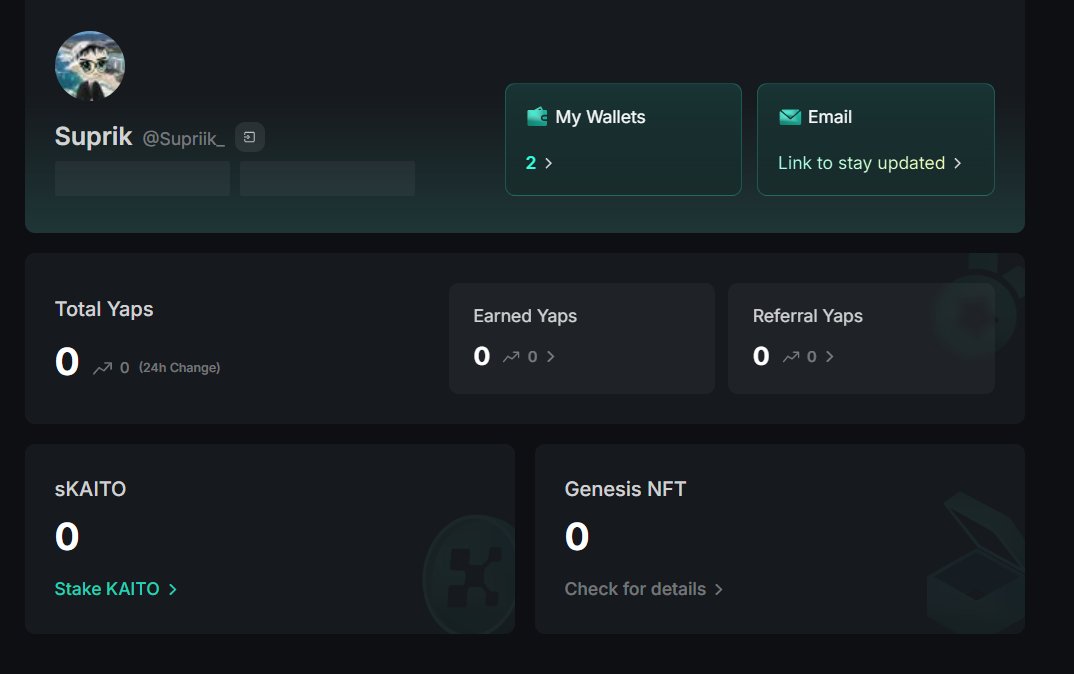Click the Total Yaps trend arrow icon
The width and height of the screenshot is (1074, 674).
pos(103,368)
